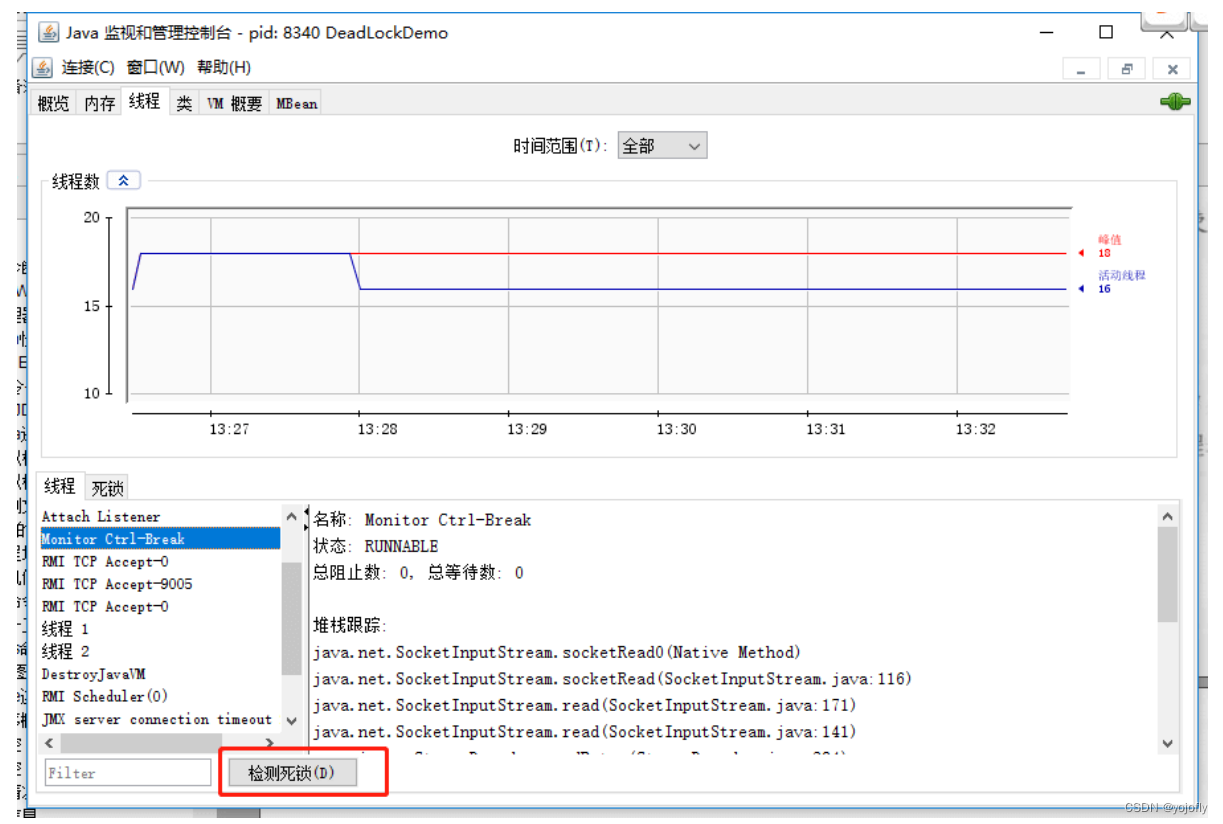
Task: Close the inner connection window
Action: tap(1172, 69)
